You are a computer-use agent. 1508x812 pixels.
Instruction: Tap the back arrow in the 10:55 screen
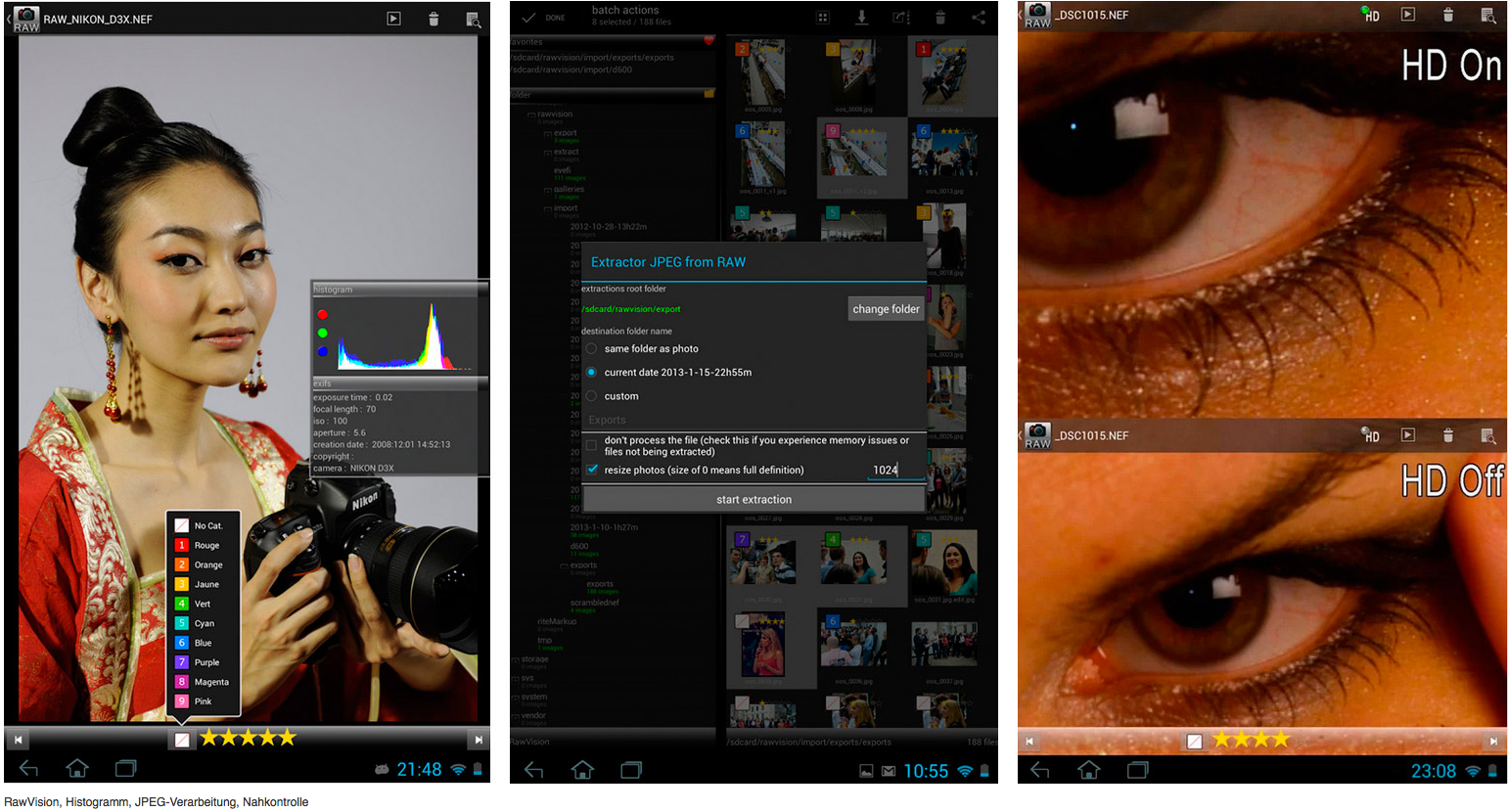tap(533, 771)
